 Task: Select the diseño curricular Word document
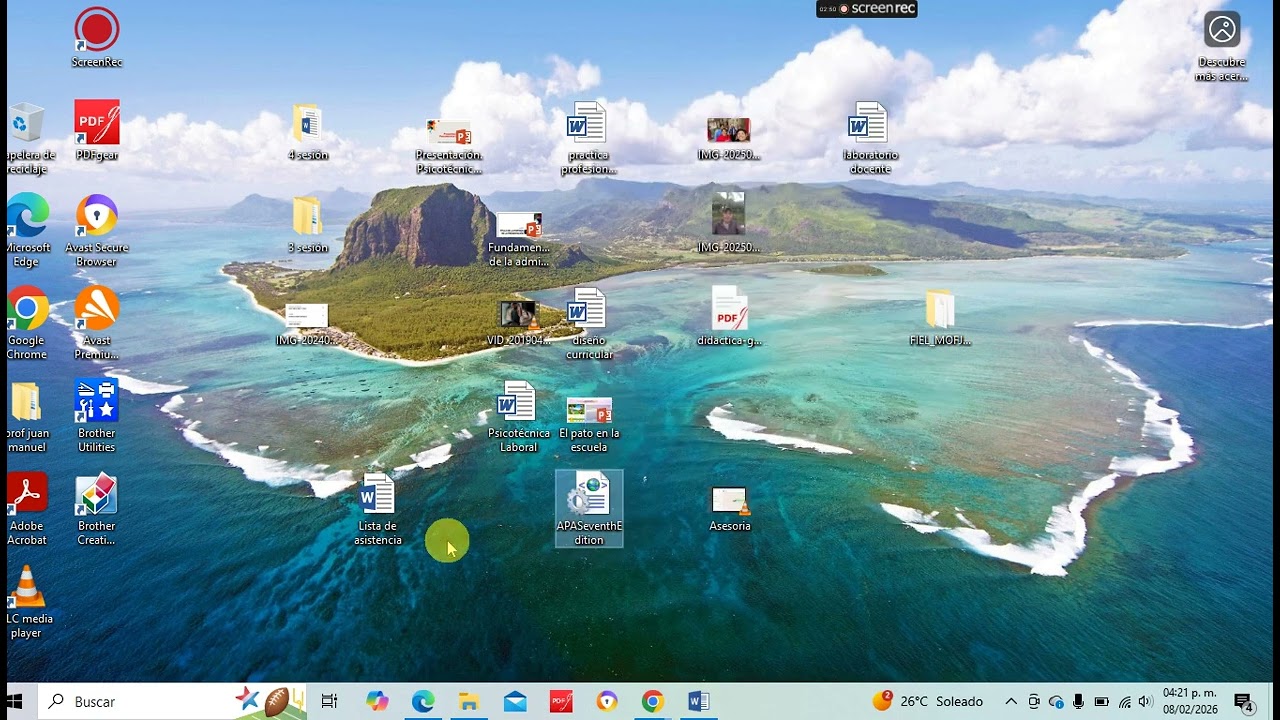588,323
